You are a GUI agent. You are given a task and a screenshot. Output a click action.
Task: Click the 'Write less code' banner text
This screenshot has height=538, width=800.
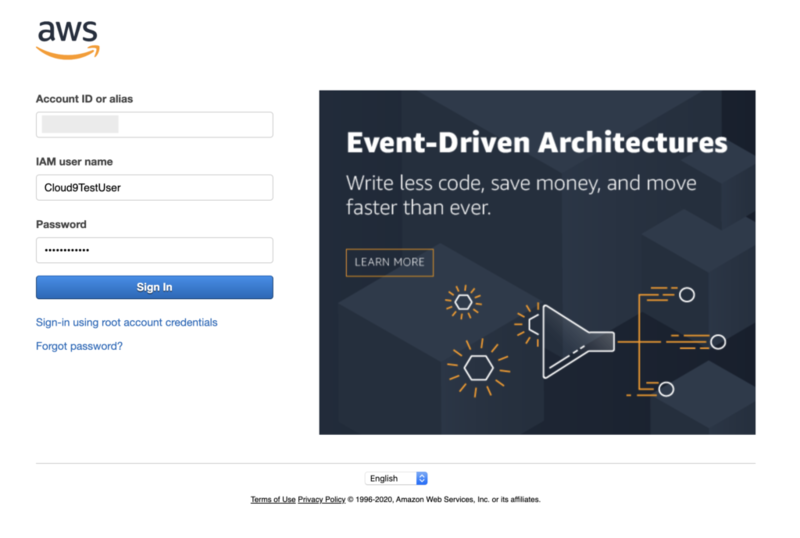point(521,195)
